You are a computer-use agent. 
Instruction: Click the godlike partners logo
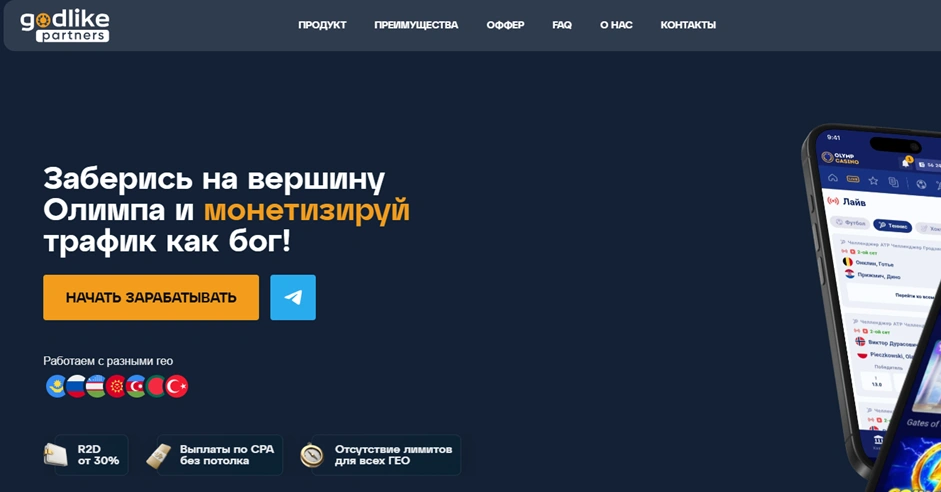[65, 26]
